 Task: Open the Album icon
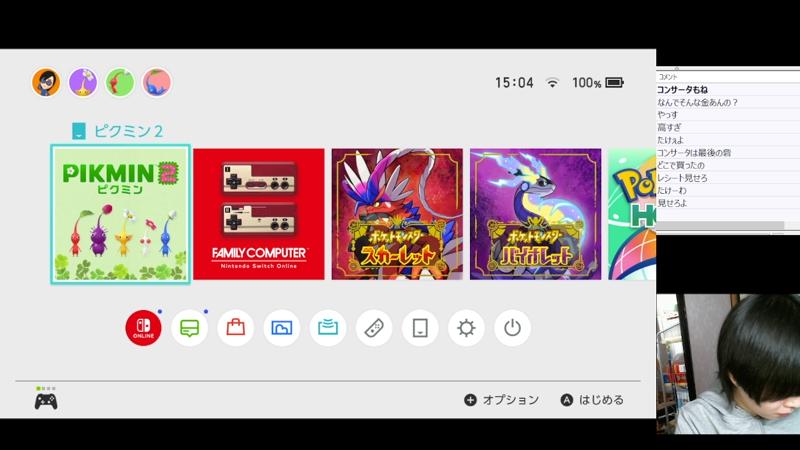tap(282, 328)
